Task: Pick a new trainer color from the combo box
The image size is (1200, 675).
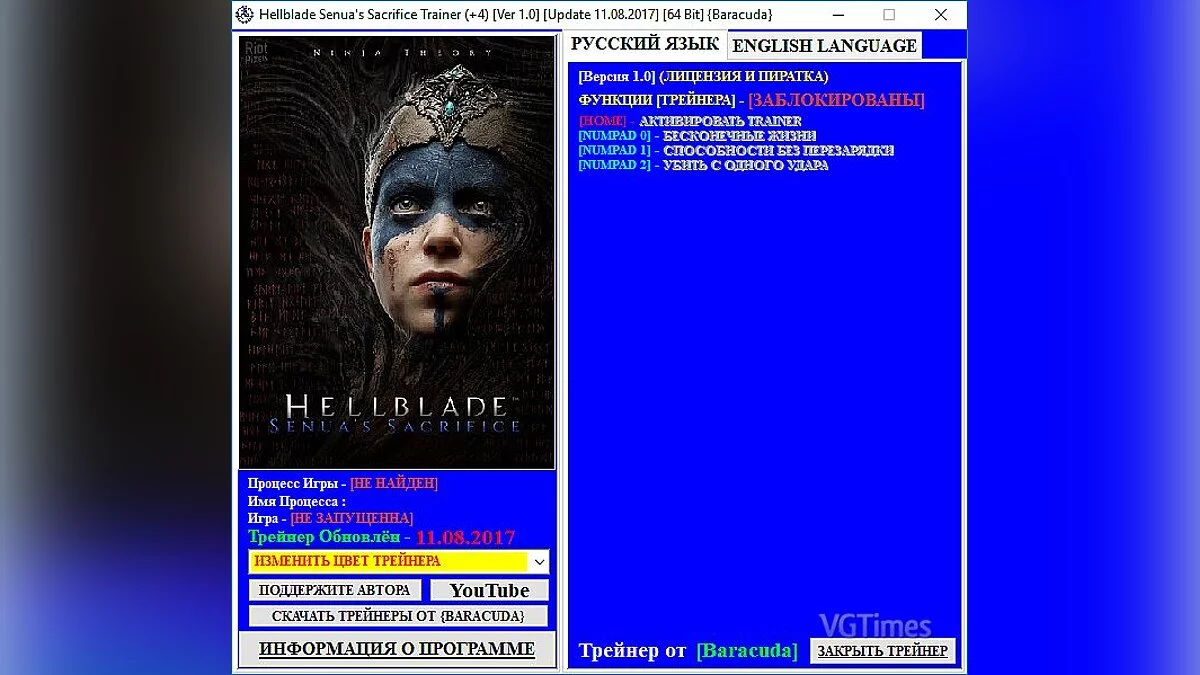Action: pyautogui.click(x=390, y=562)
